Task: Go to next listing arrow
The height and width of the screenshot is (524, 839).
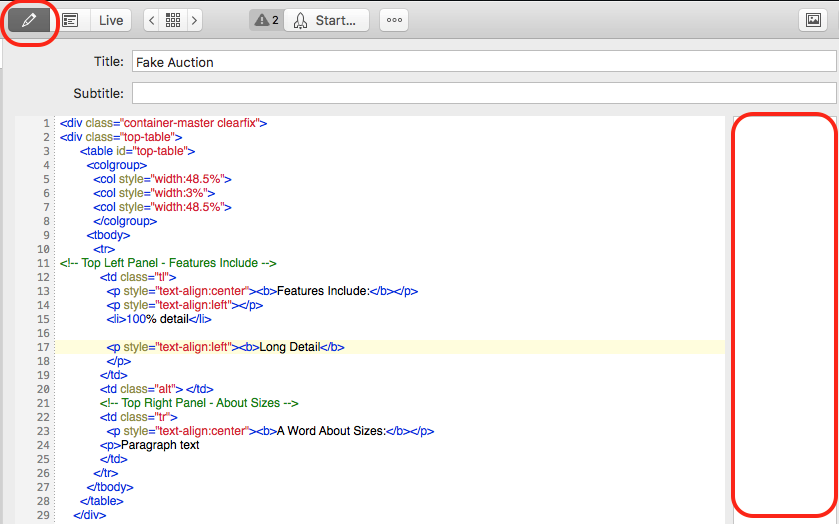Action: click(x=194, y=20)
